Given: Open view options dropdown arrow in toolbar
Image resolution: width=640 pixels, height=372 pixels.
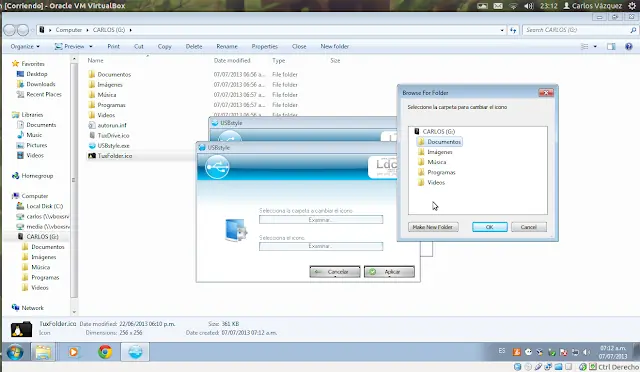Looking at the screenshot, I should [595, 47].
